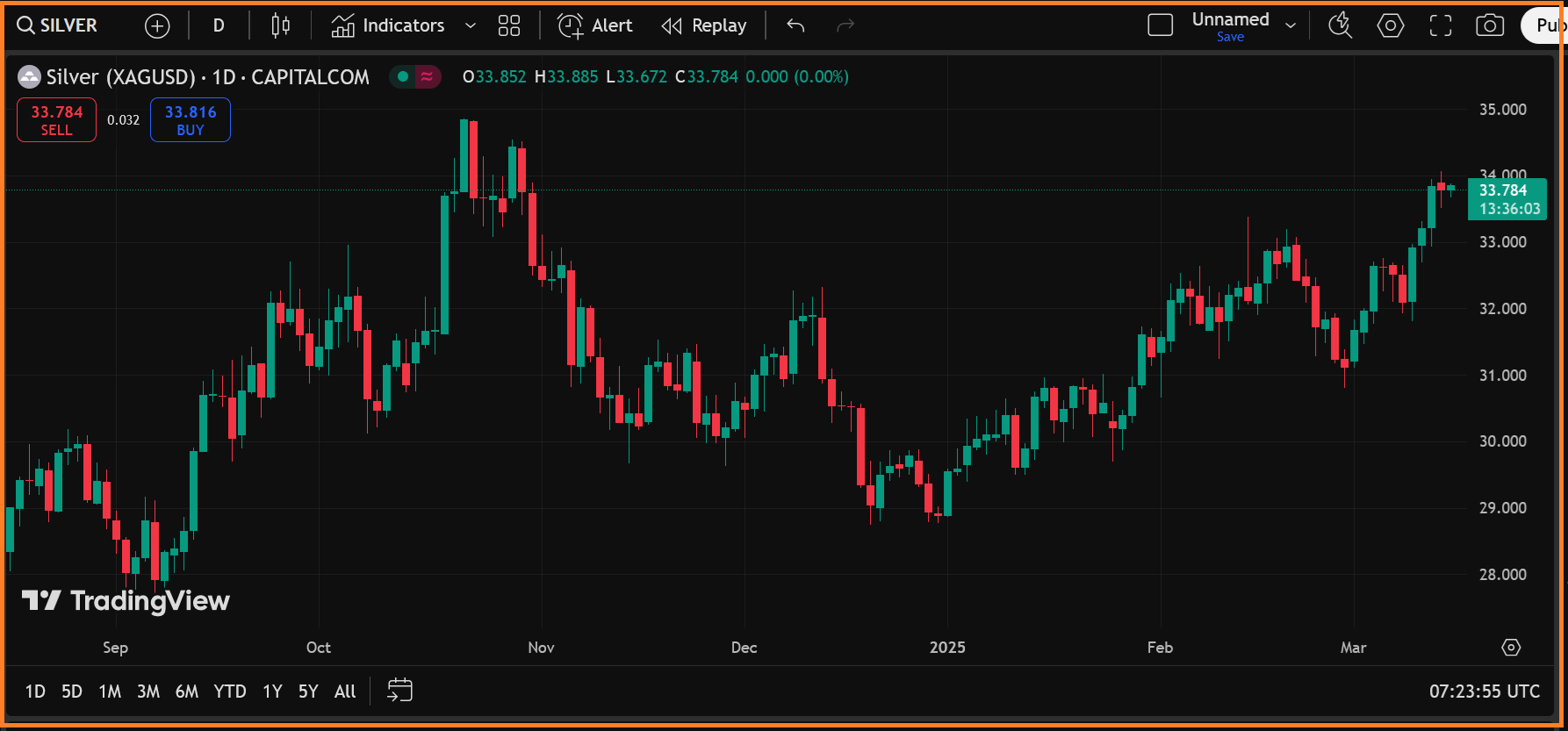Toggle the green market status indicator
The image size is (1568, 731).
pyautogui.click(x=403, y=77)
